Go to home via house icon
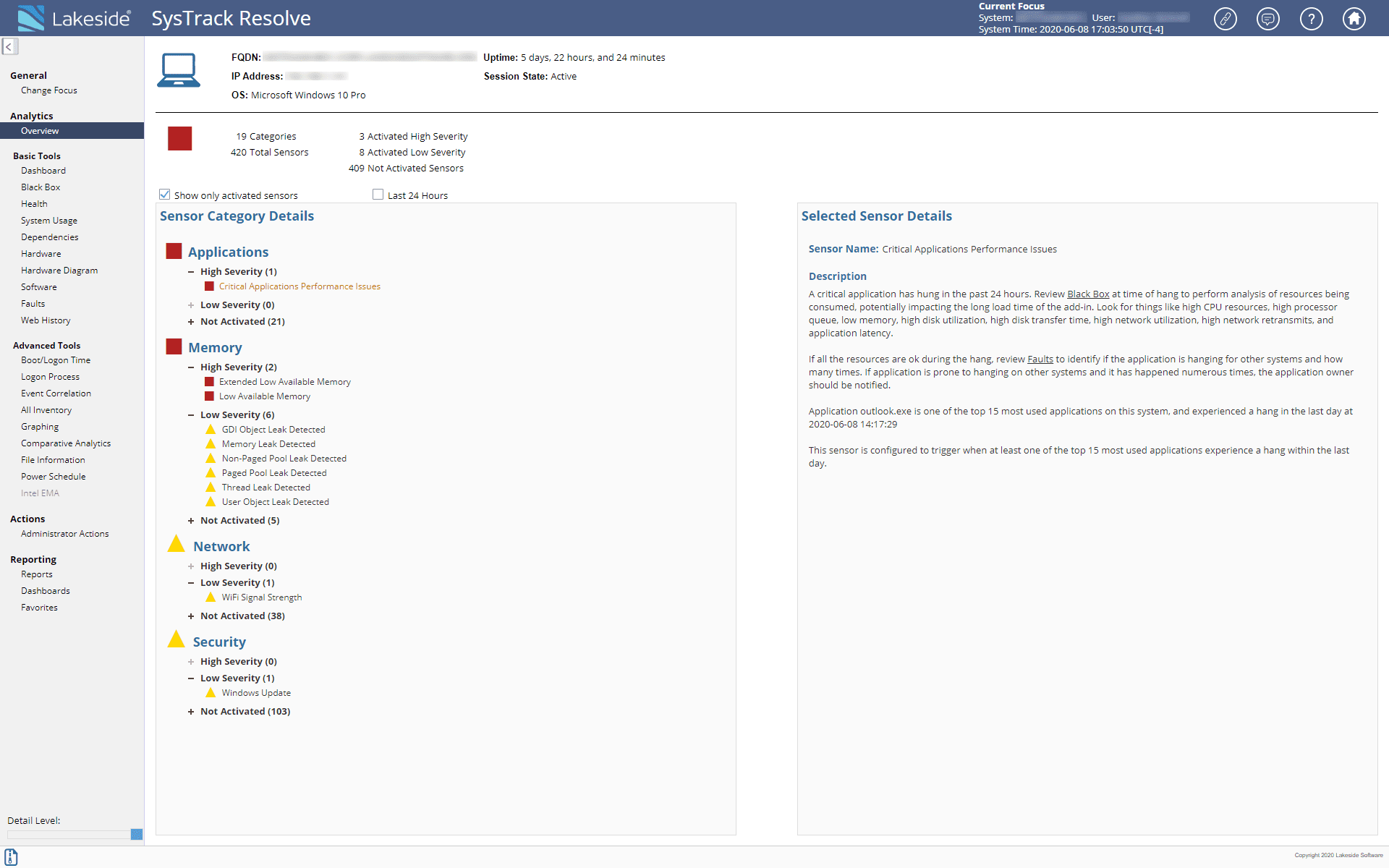This screenshot has width=1389, height=868. (x=1354, y=18)
